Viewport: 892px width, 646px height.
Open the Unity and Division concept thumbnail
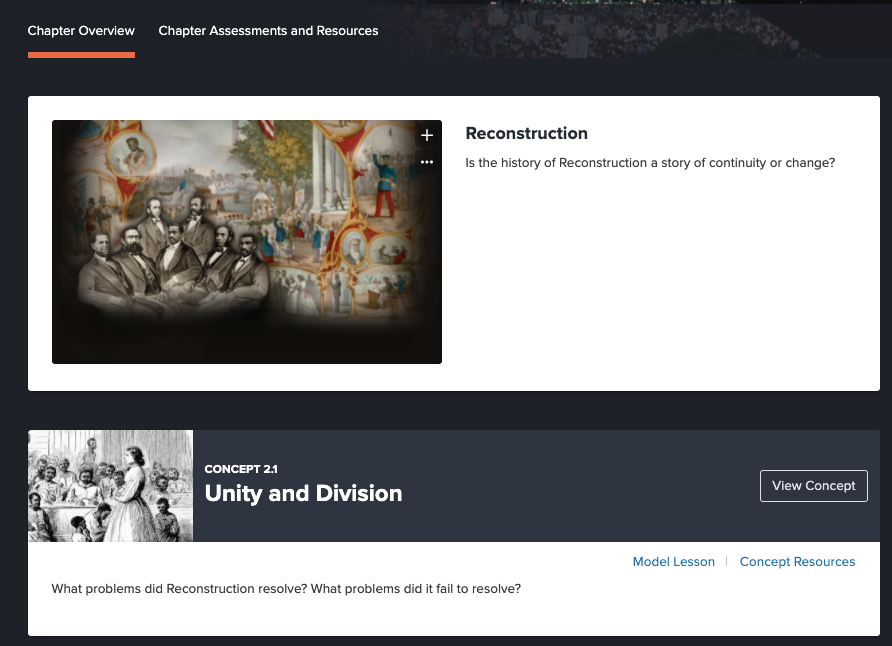[x=111, y=486]
